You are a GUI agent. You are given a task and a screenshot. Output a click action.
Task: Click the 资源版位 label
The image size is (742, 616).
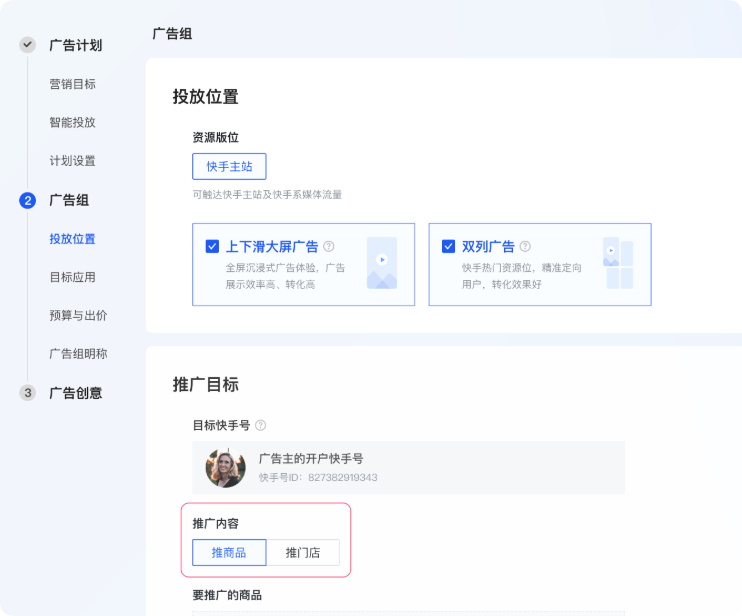(x=215, y=138)
